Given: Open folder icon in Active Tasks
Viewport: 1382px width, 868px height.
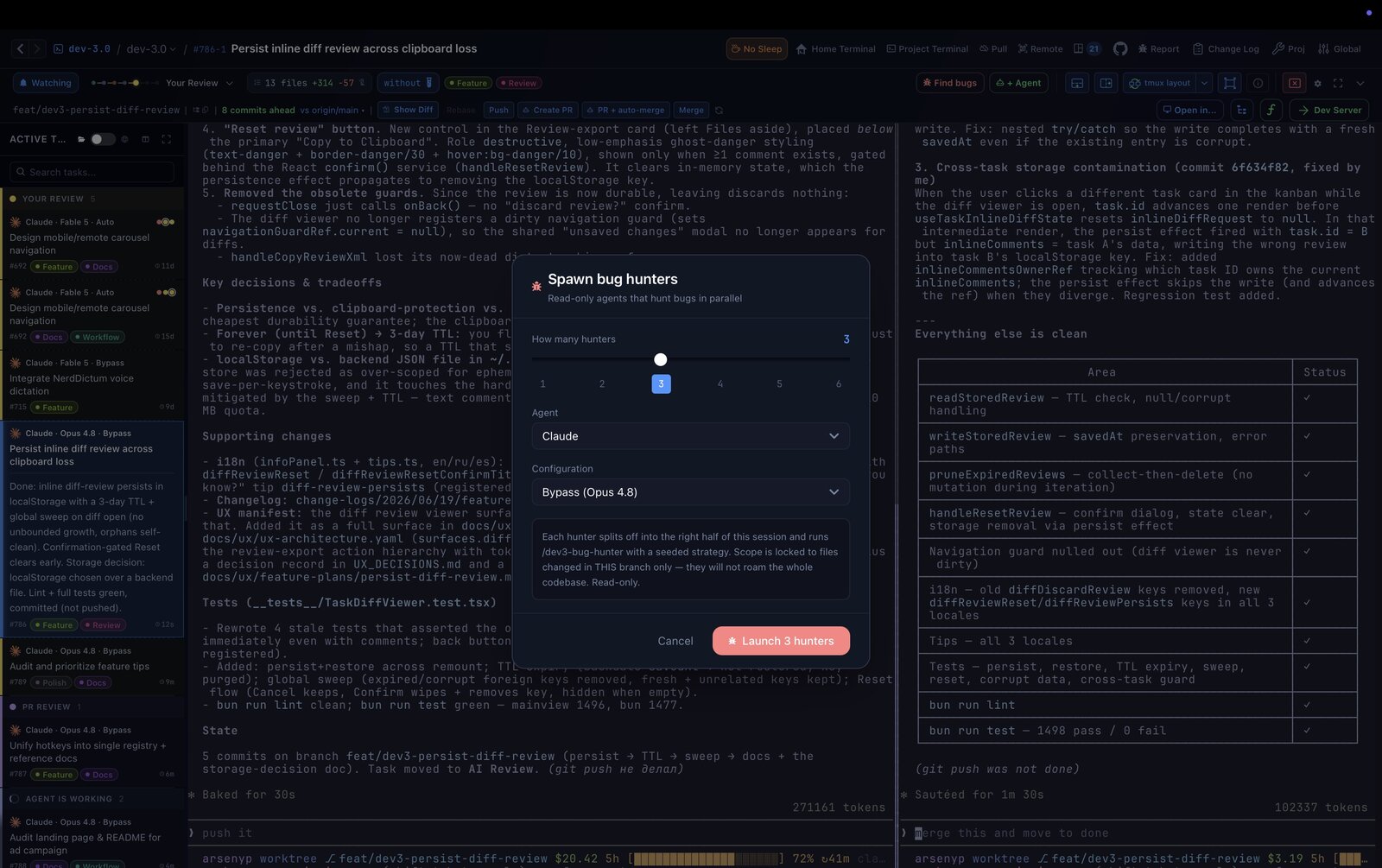Looking at the screenshot, I should [81, 139].
